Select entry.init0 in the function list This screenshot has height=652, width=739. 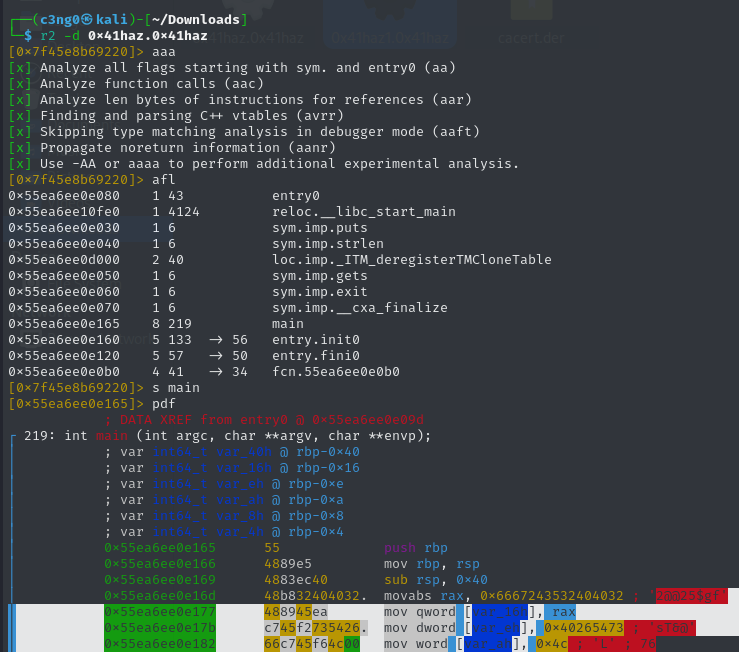coord(315,339)
